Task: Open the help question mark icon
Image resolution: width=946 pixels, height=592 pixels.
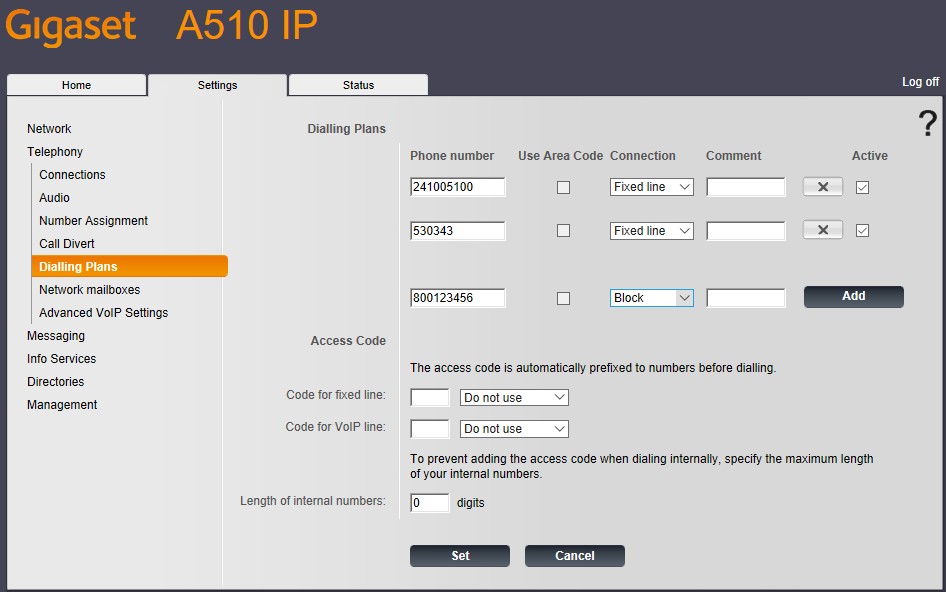Action: pyautogui.click(x=927, y=123)
